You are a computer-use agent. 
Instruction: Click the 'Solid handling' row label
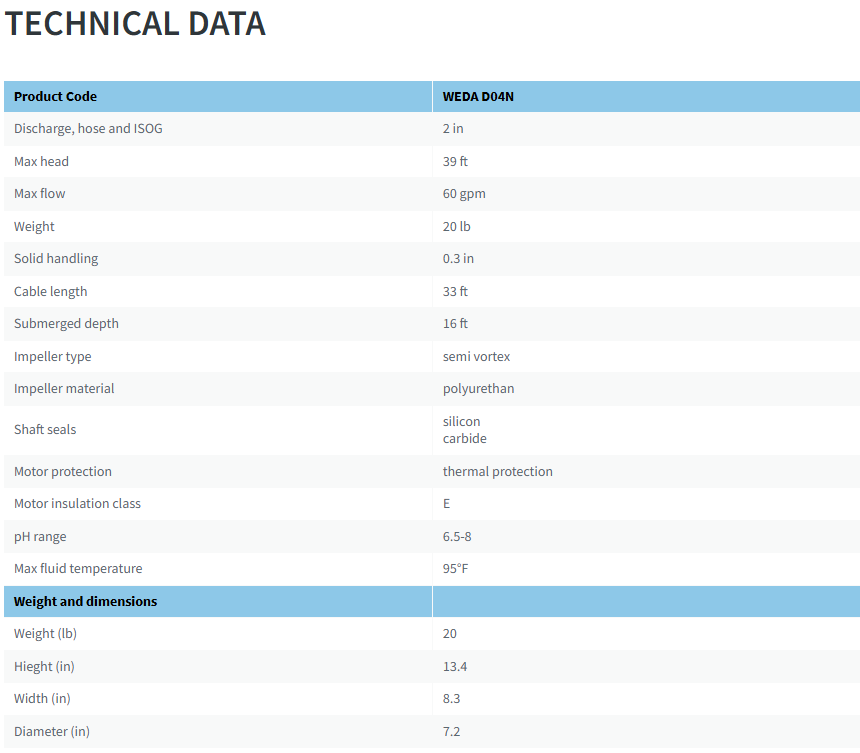click(55, 258)
